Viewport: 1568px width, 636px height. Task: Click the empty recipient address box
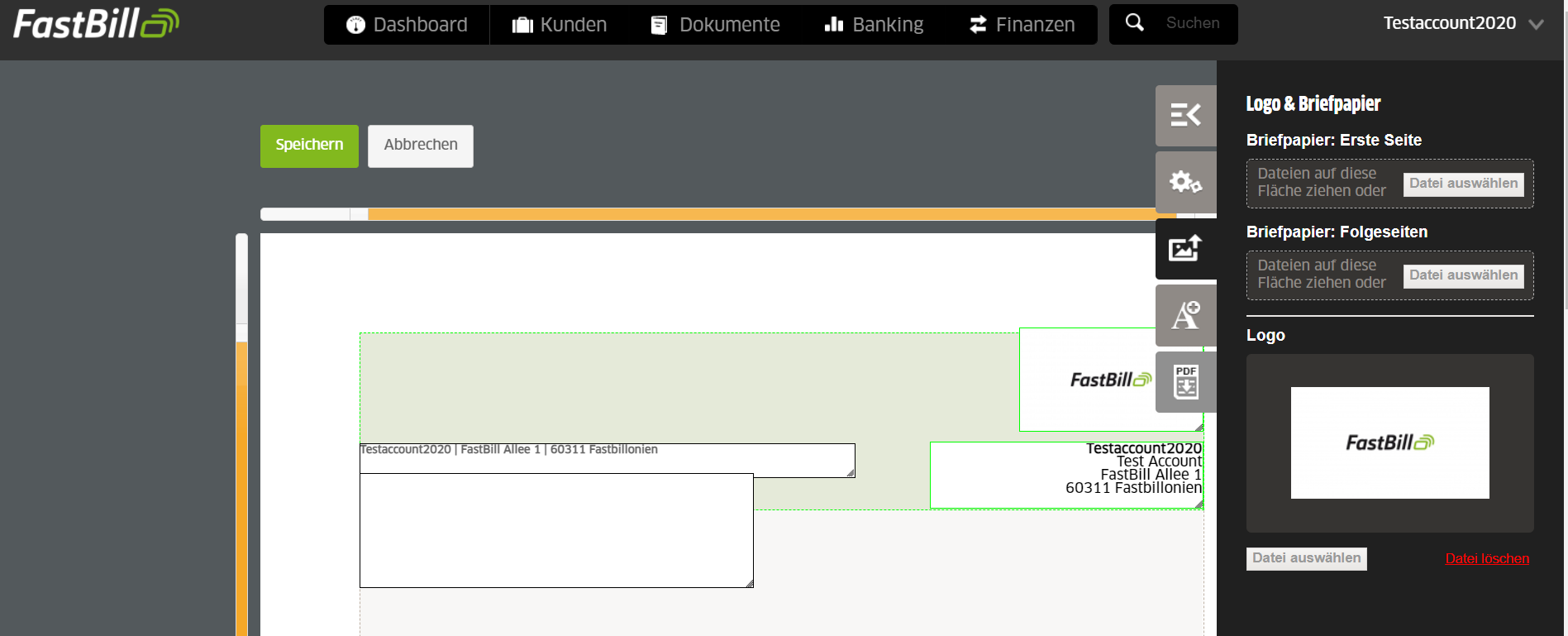[556, 530]
